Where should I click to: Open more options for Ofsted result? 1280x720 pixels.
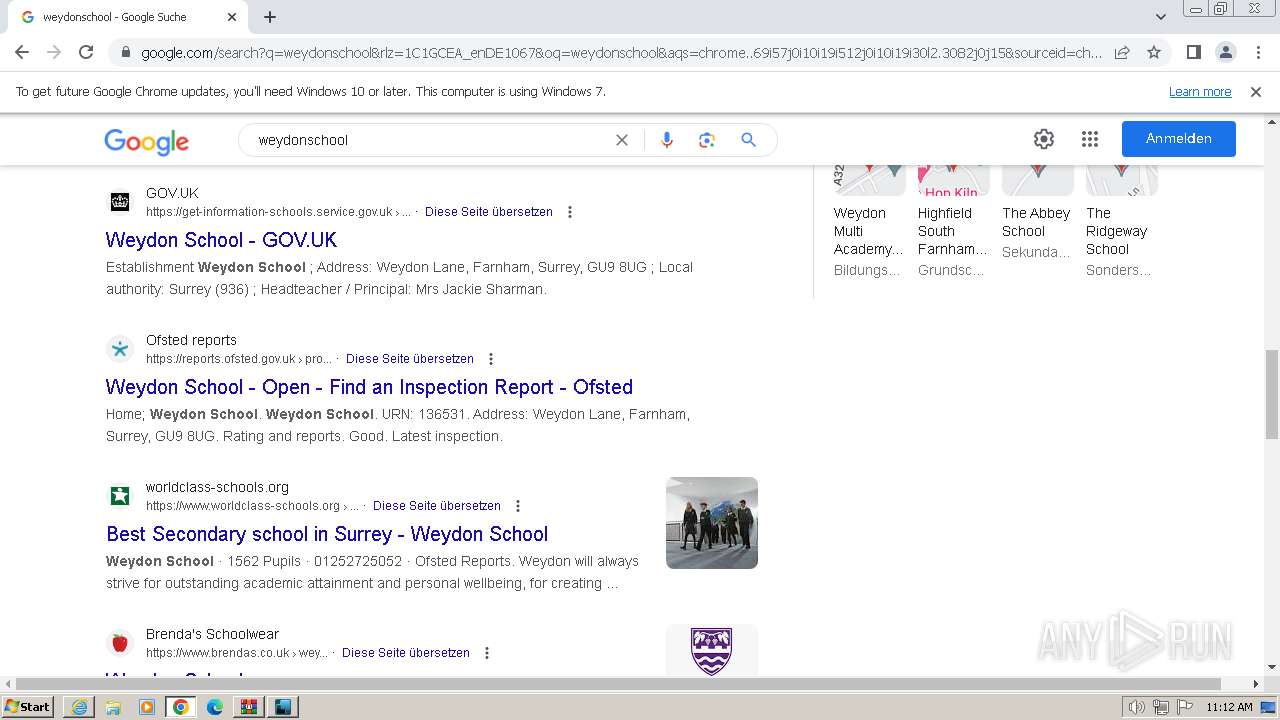491,359
